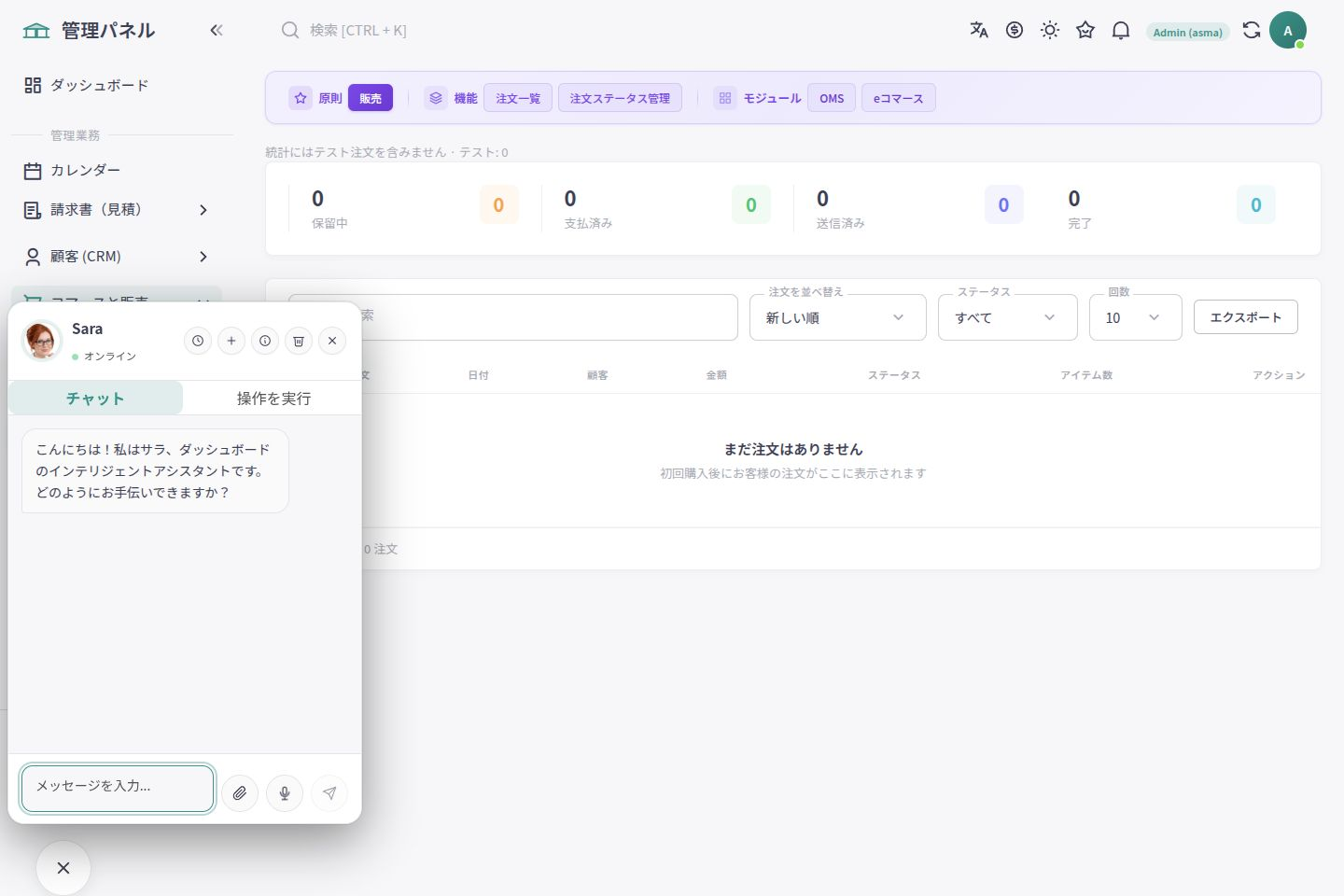This screenshot has width=1344, height=896.
Task: Select the OMS module chip
Action: tap(832, 98)
